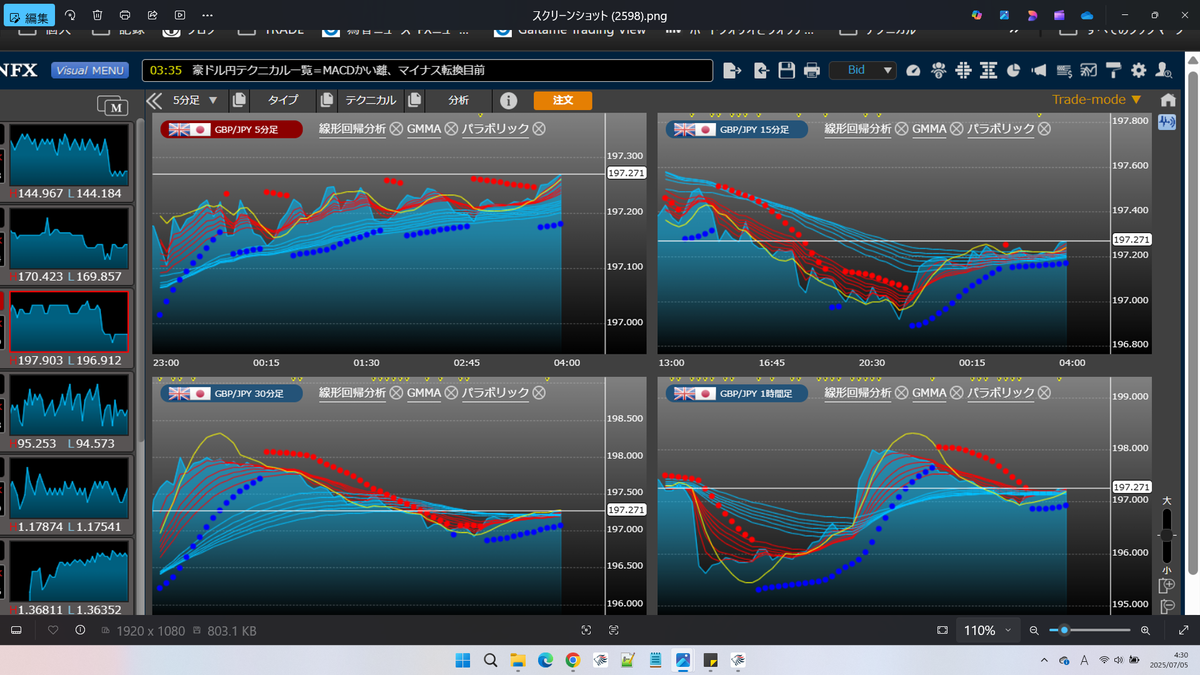This screenshot has height=675, width=1200.
Task: Click the orange 注文 order button
Action: click(x=563, y=100)
